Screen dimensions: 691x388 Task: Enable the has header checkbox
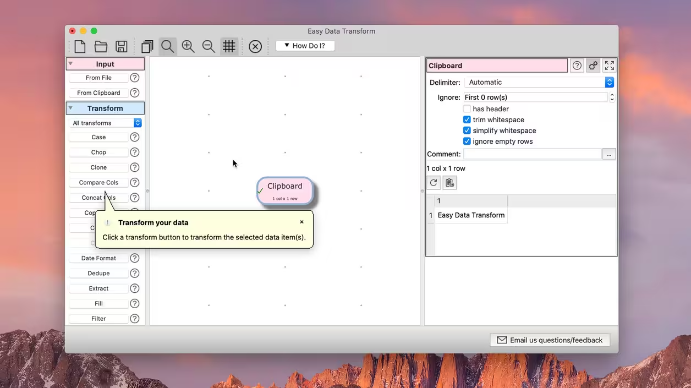coord(467,108)
